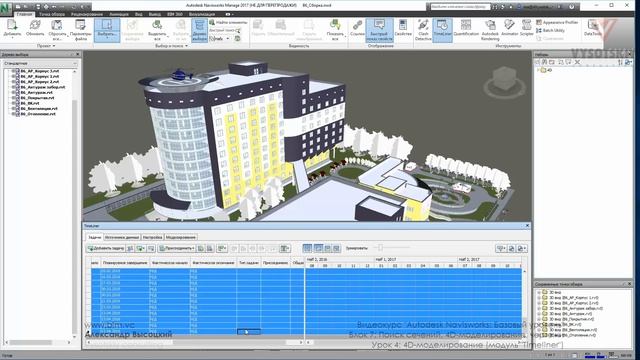This screenshot has height=360, width=640.
Task: Open the Свойства (Properties) panel
Action: (x=403, y=29)
